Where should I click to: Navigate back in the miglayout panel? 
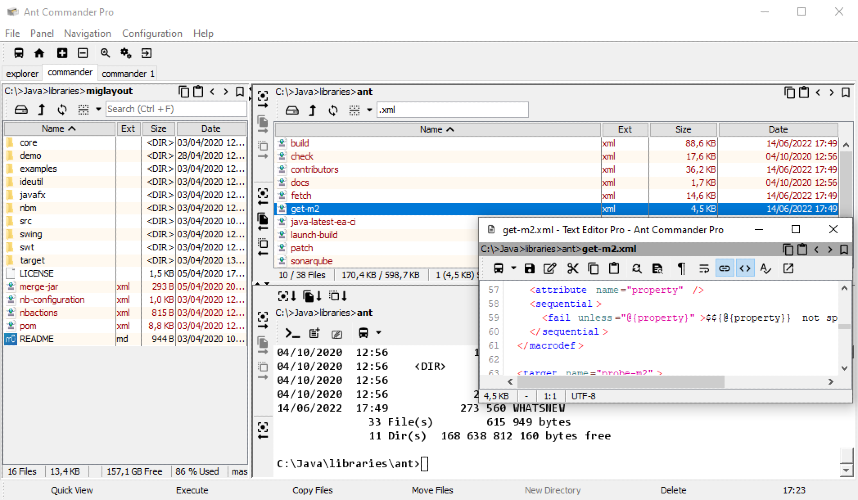click(x=212, y=92)
